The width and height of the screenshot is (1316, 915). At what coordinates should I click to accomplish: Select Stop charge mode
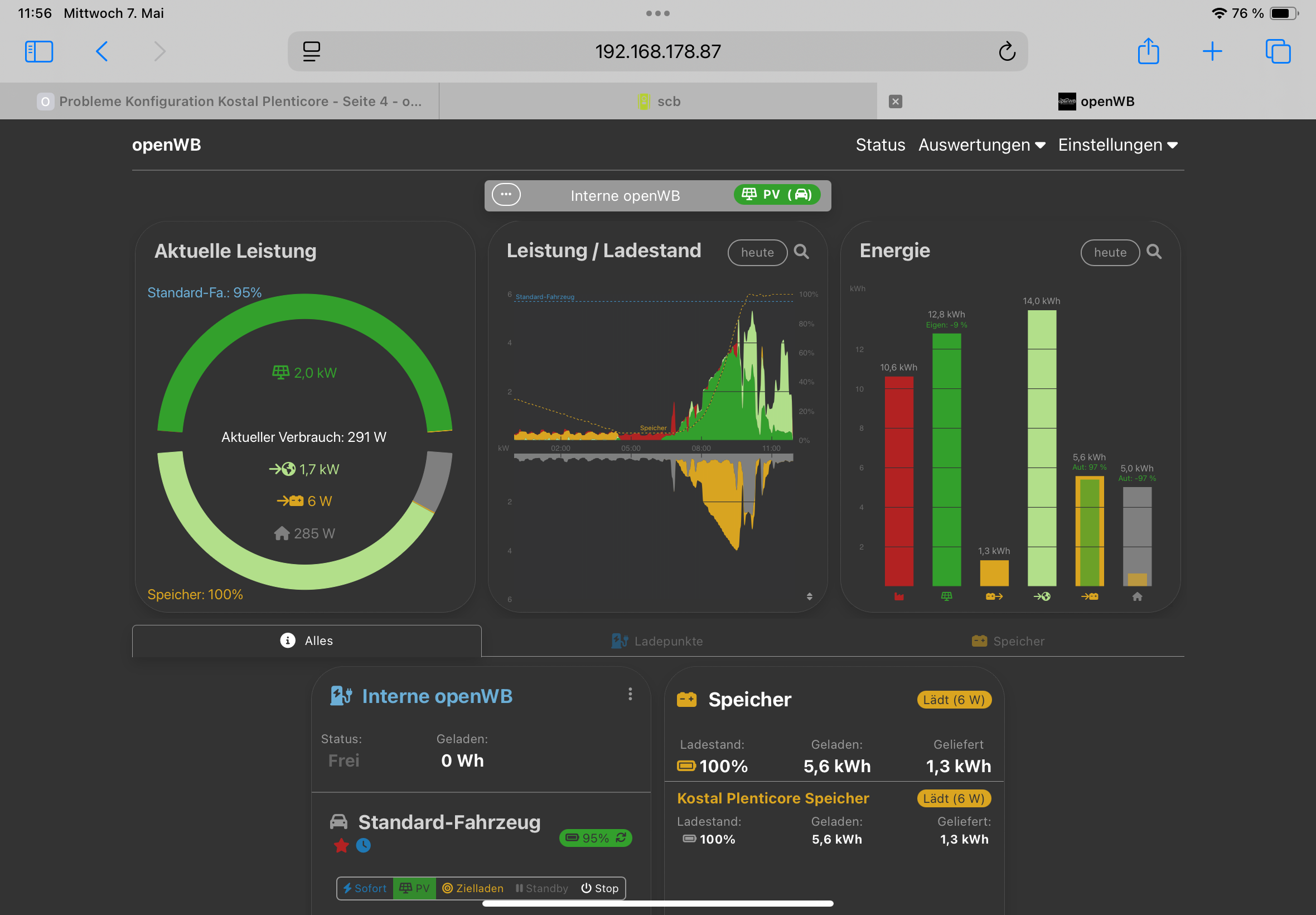click(x=599, y=889)
